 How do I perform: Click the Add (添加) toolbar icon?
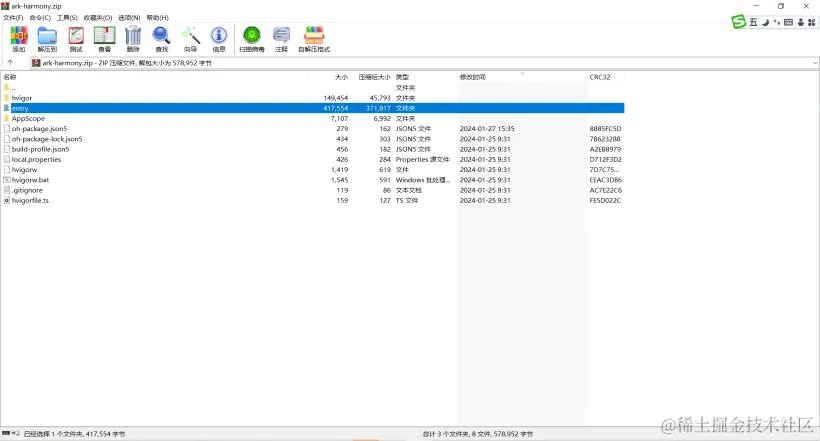[19, 39]
